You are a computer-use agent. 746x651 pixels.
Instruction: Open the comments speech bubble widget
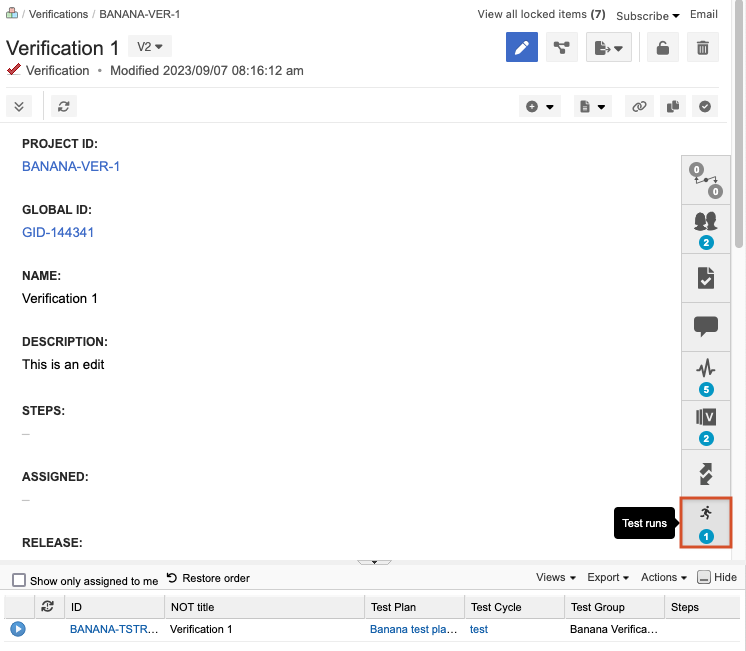coord(706,326)
